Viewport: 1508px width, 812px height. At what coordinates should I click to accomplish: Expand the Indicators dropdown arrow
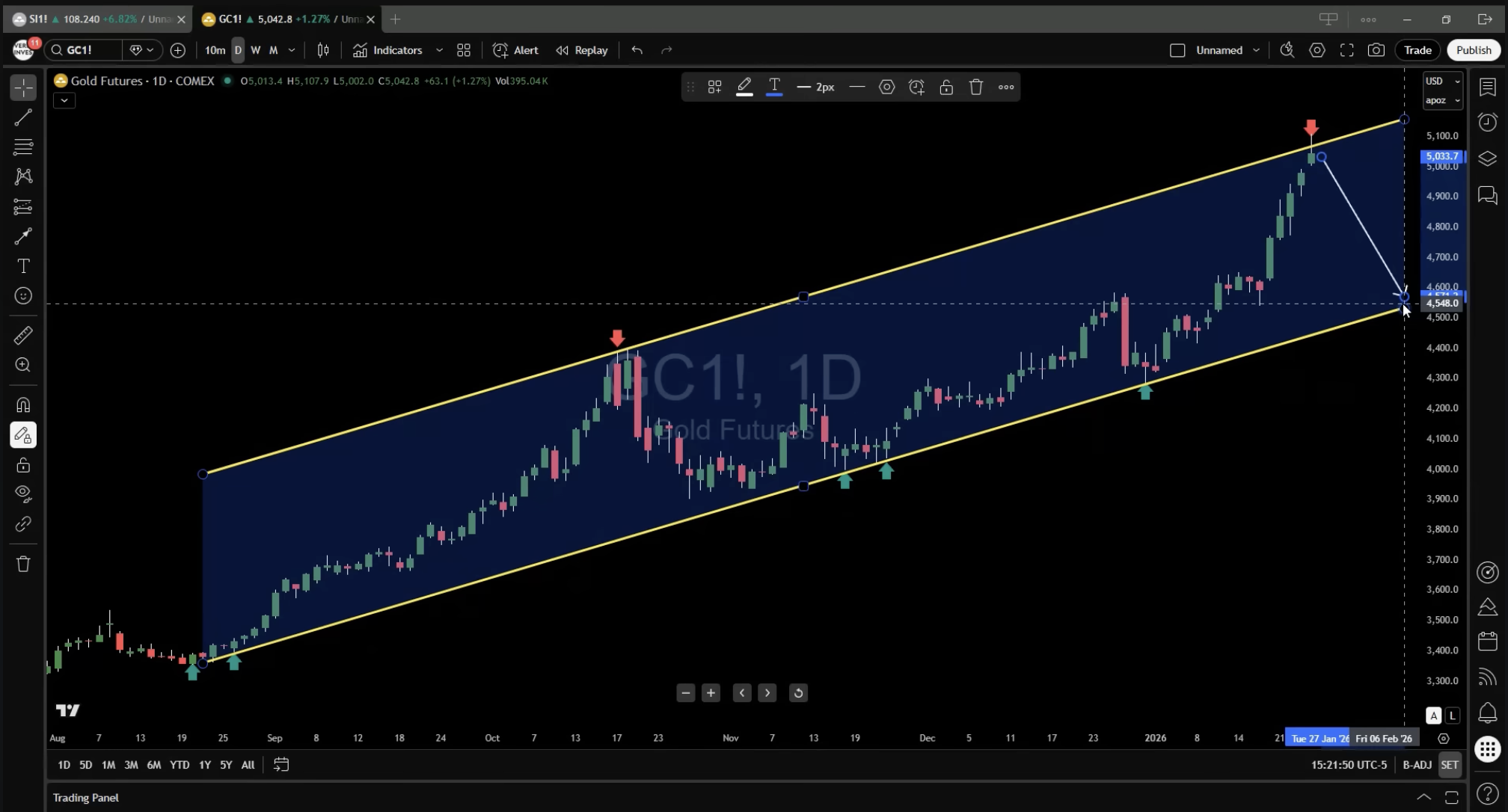click(x=439, y=50)
